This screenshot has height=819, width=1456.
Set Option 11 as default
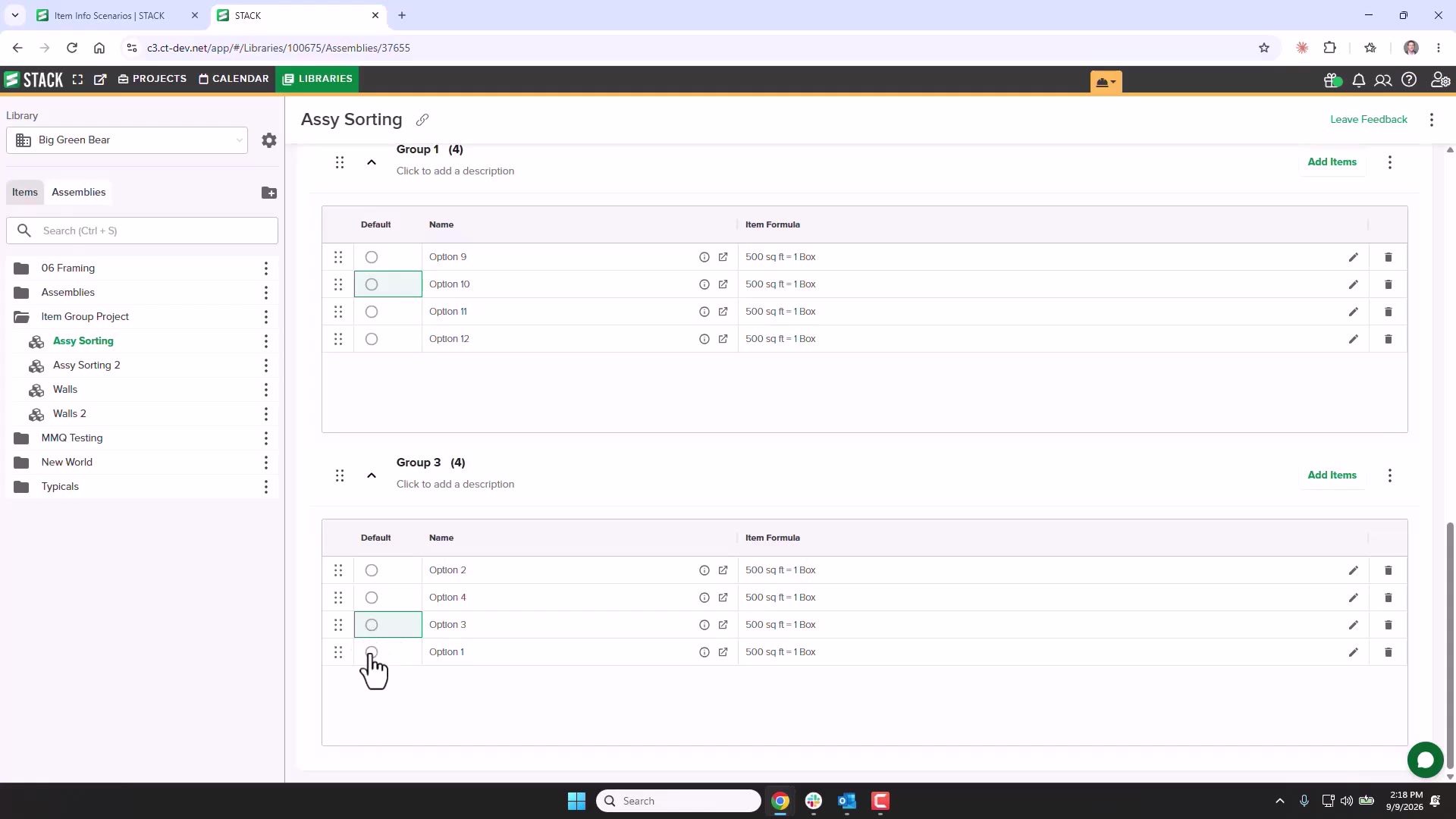[372, 312]
